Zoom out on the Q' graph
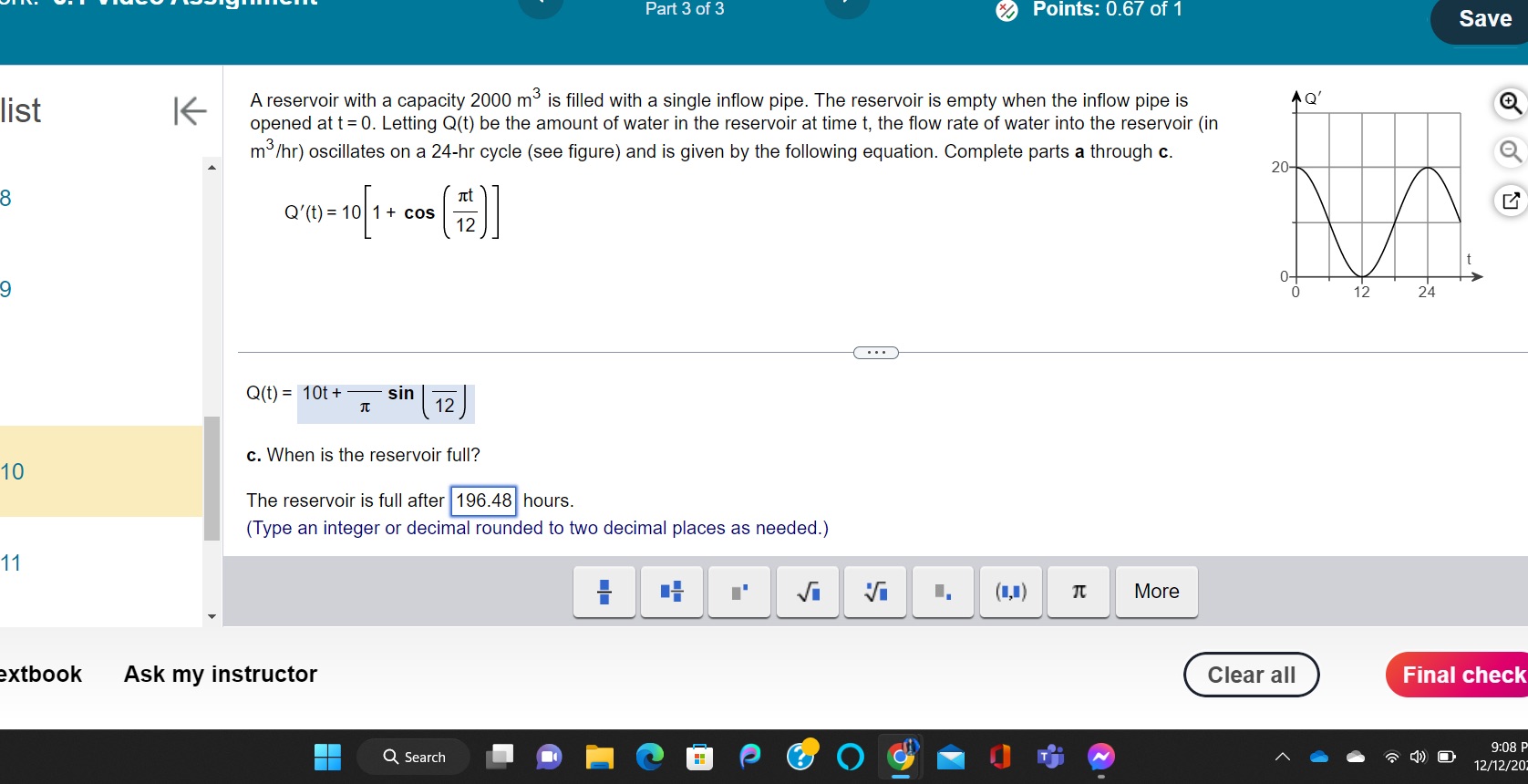1528x784 pixels. coord(1510,151)
